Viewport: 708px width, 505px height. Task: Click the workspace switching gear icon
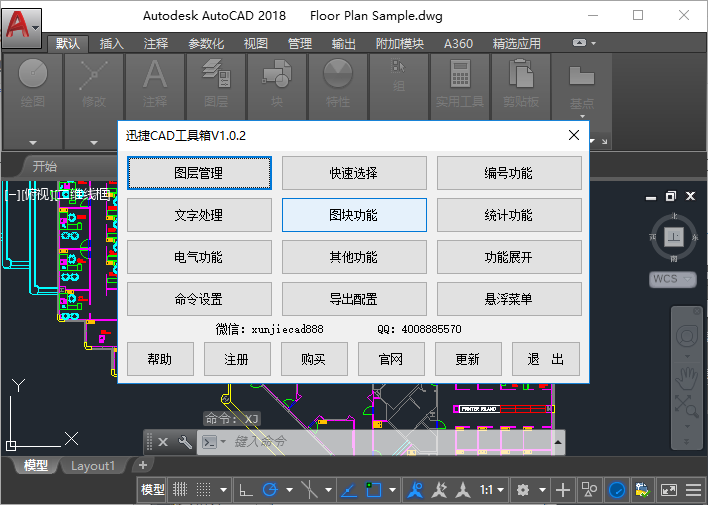click(x=523, y=490)
